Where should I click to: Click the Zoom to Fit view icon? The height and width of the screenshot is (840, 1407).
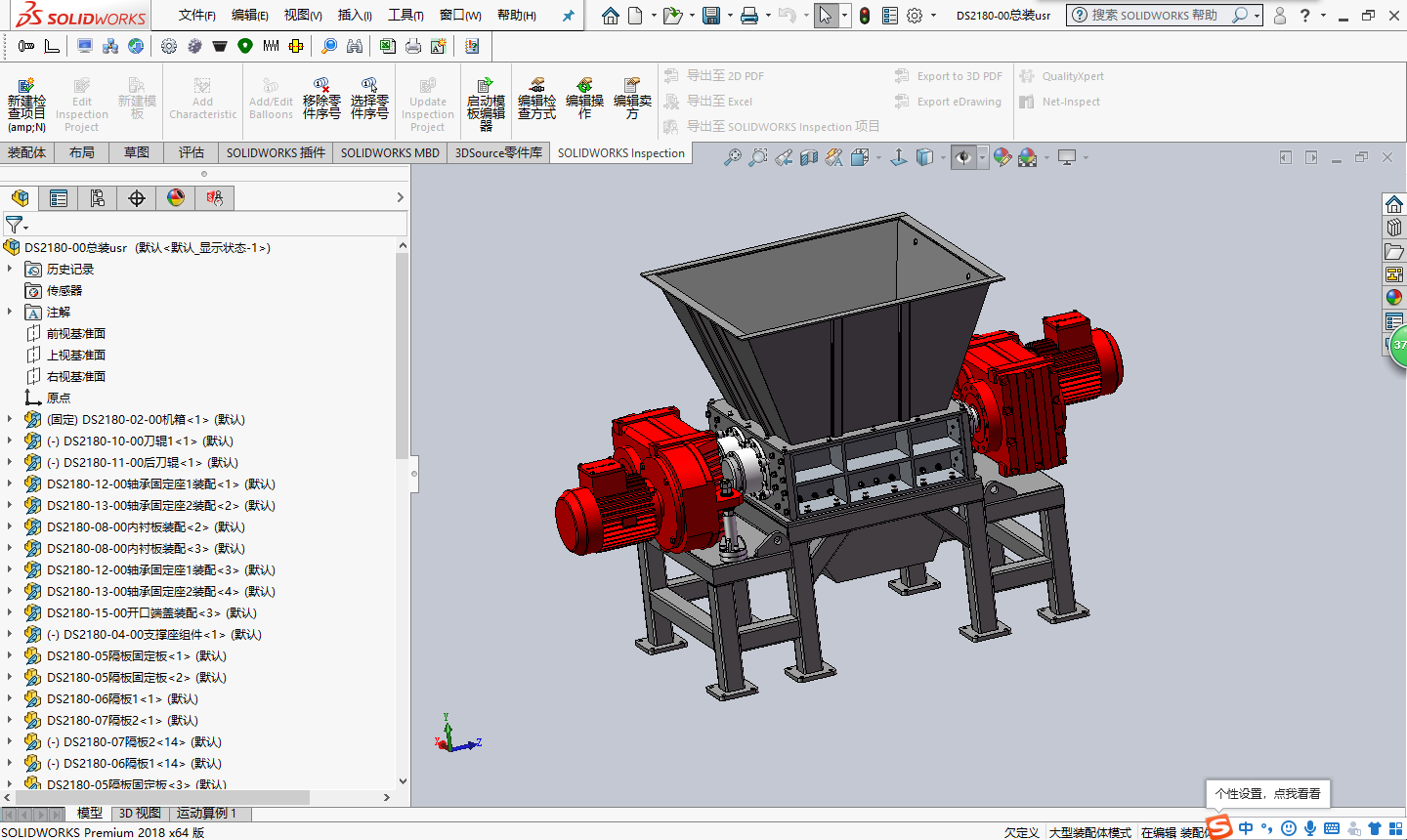pyautogui.click(x=732, y=157)
